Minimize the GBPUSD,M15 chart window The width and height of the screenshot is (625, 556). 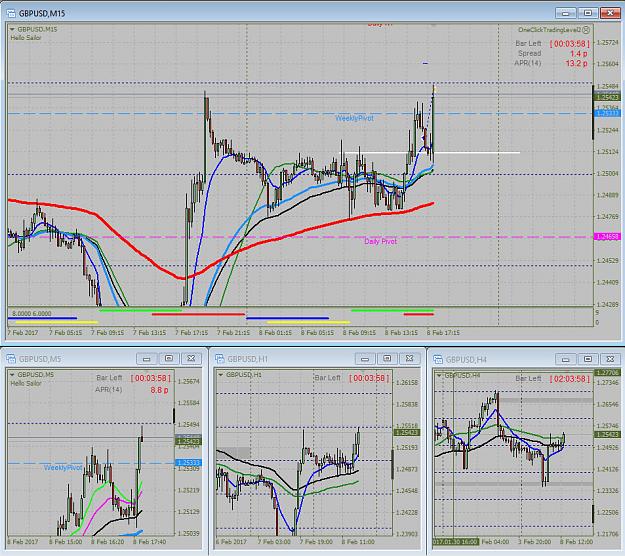pos(566,13)
